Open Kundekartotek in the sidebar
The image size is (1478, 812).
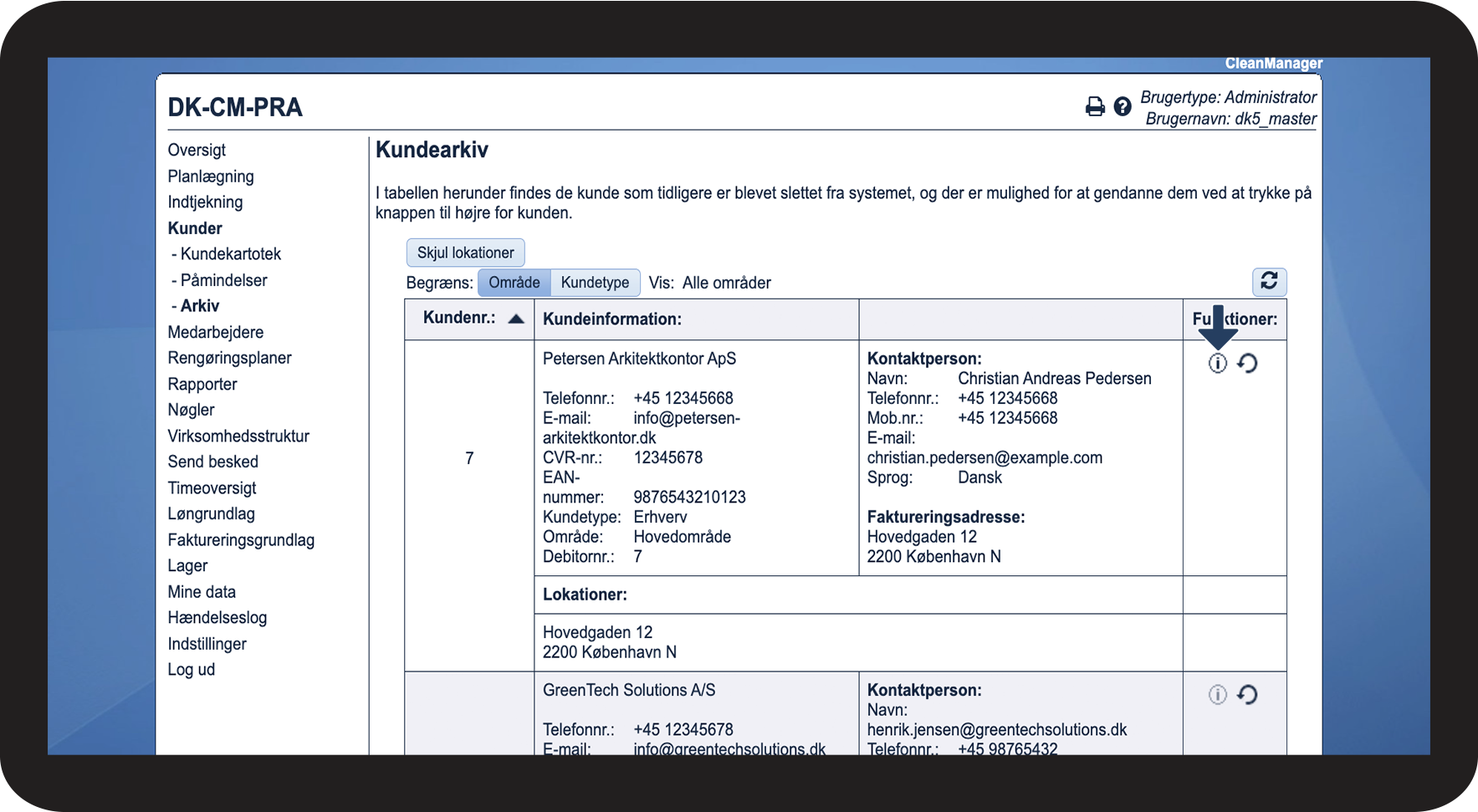(230, 254)
